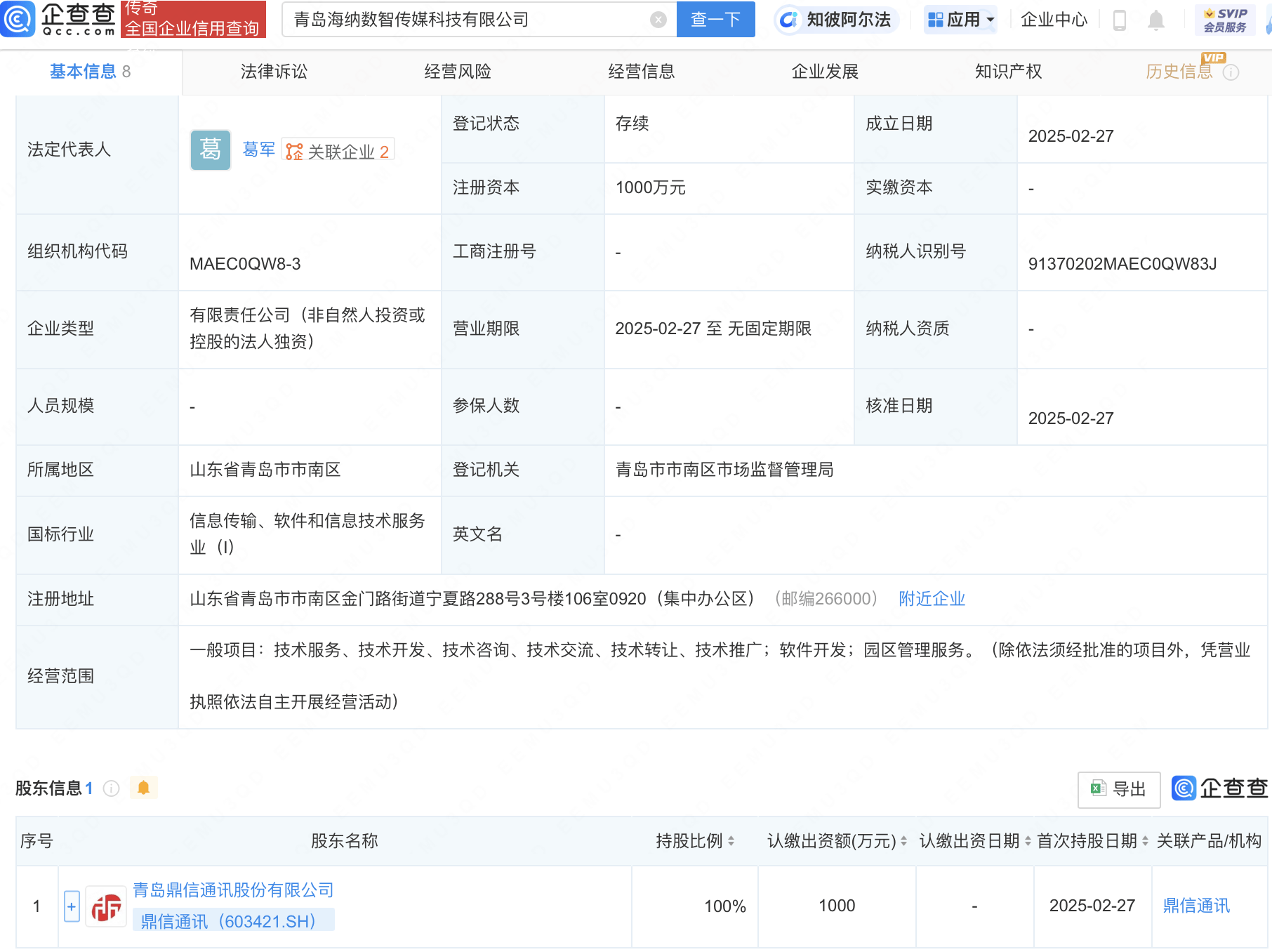1272x952 pixels.
Task: Click the 葛 avatar of legal representative
Action: [x=211, y=150]
